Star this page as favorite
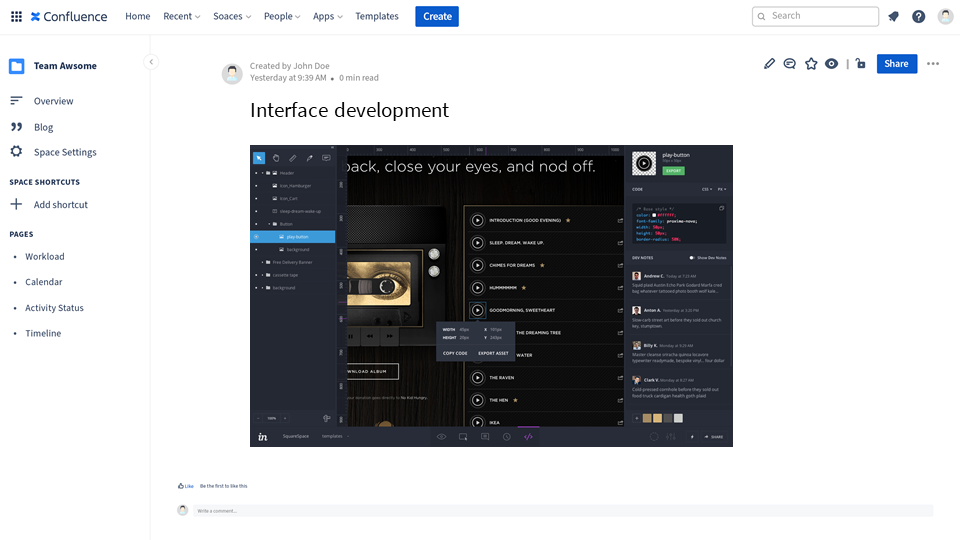This screenshot has height=540, width=960. 811,64
